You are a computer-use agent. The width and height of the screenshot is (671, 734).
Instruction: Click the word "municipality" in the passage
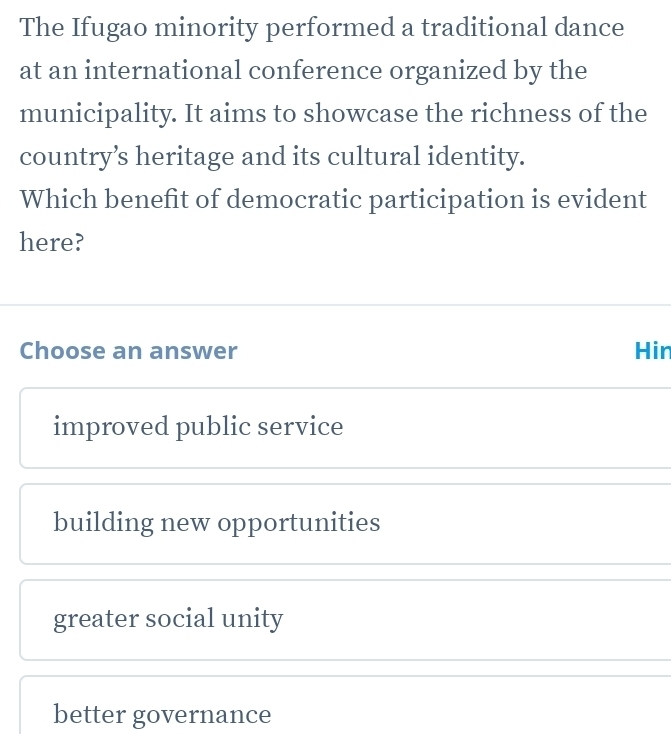(x=95, y=114)
